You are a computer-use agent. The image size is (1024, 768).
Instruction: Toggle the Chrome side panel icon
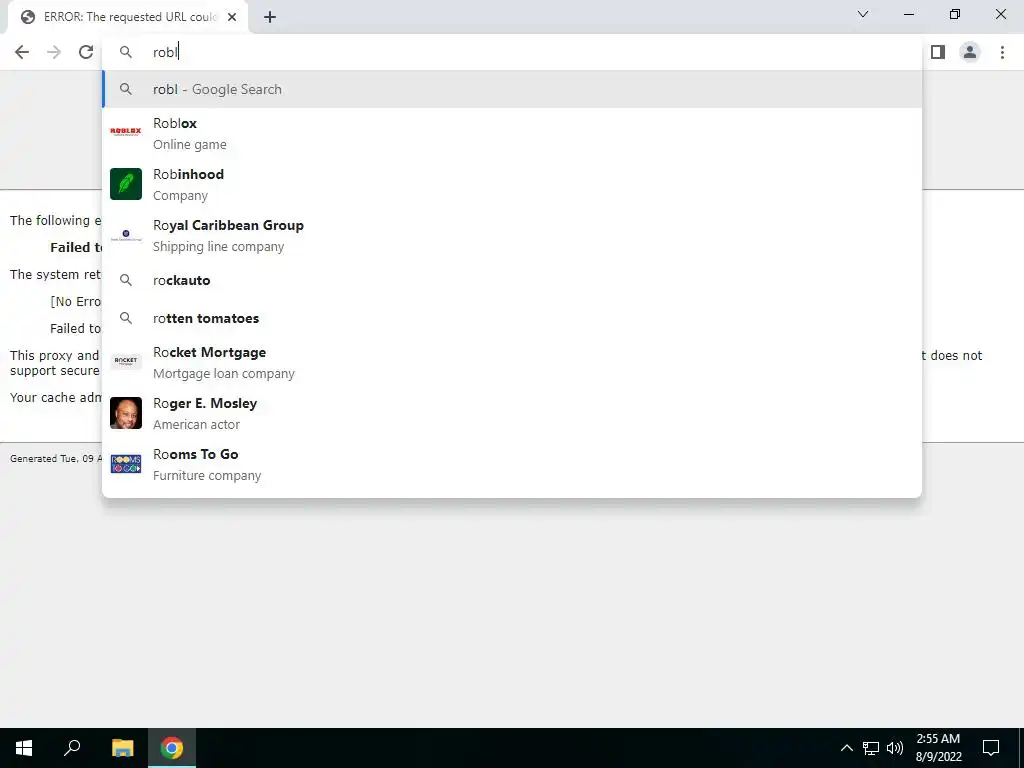pos(938,52)
